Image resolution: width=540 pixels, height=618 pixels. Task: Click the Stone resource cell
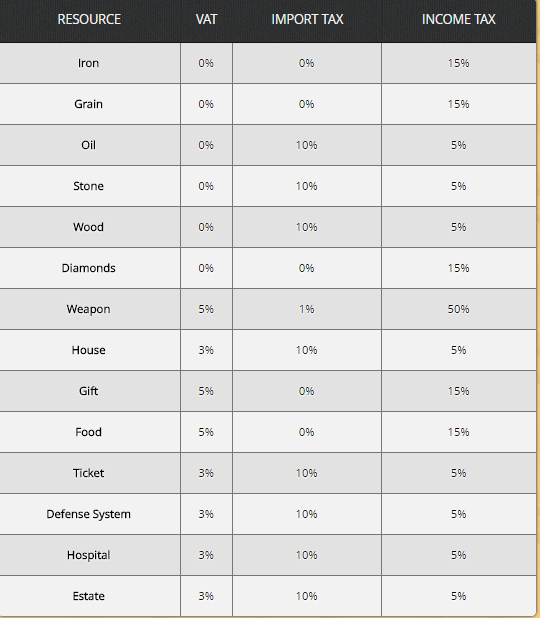90,186
